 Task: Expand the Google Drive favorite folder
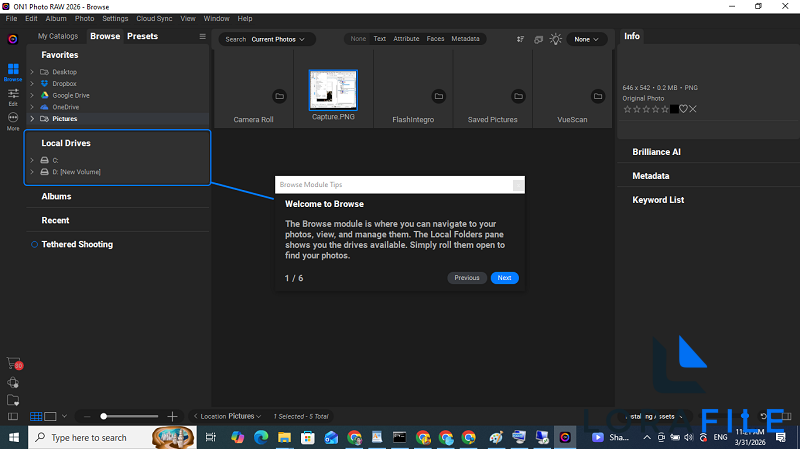tap(32, 95)
